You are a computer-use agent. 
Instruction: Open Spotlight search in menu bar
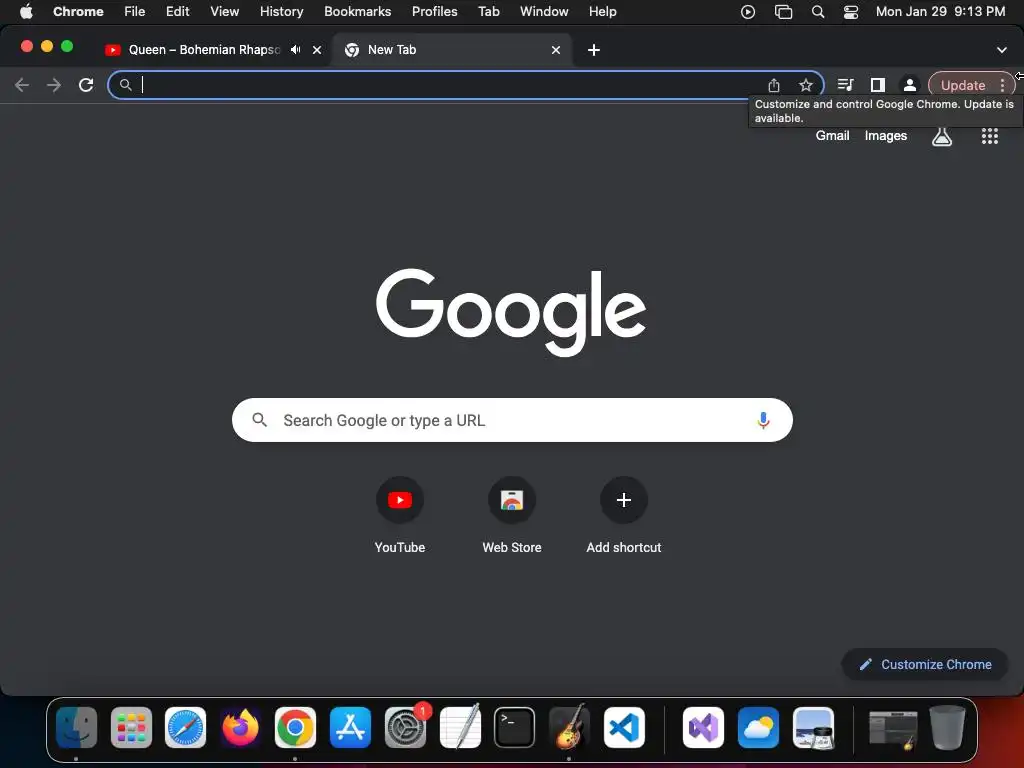[818, 12]
